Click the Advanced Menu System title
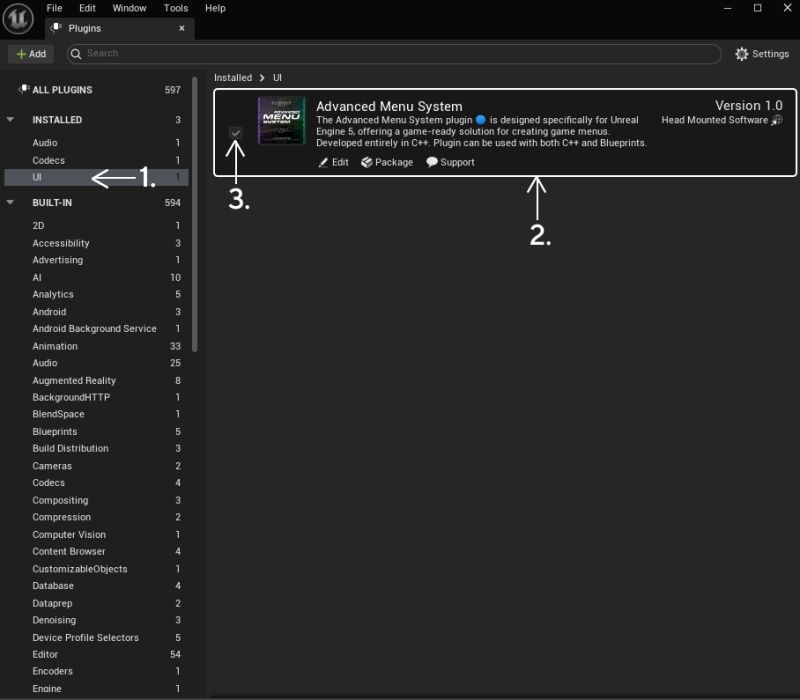Image resolution: width=800 pixels, height=700 pixels. 389,106
